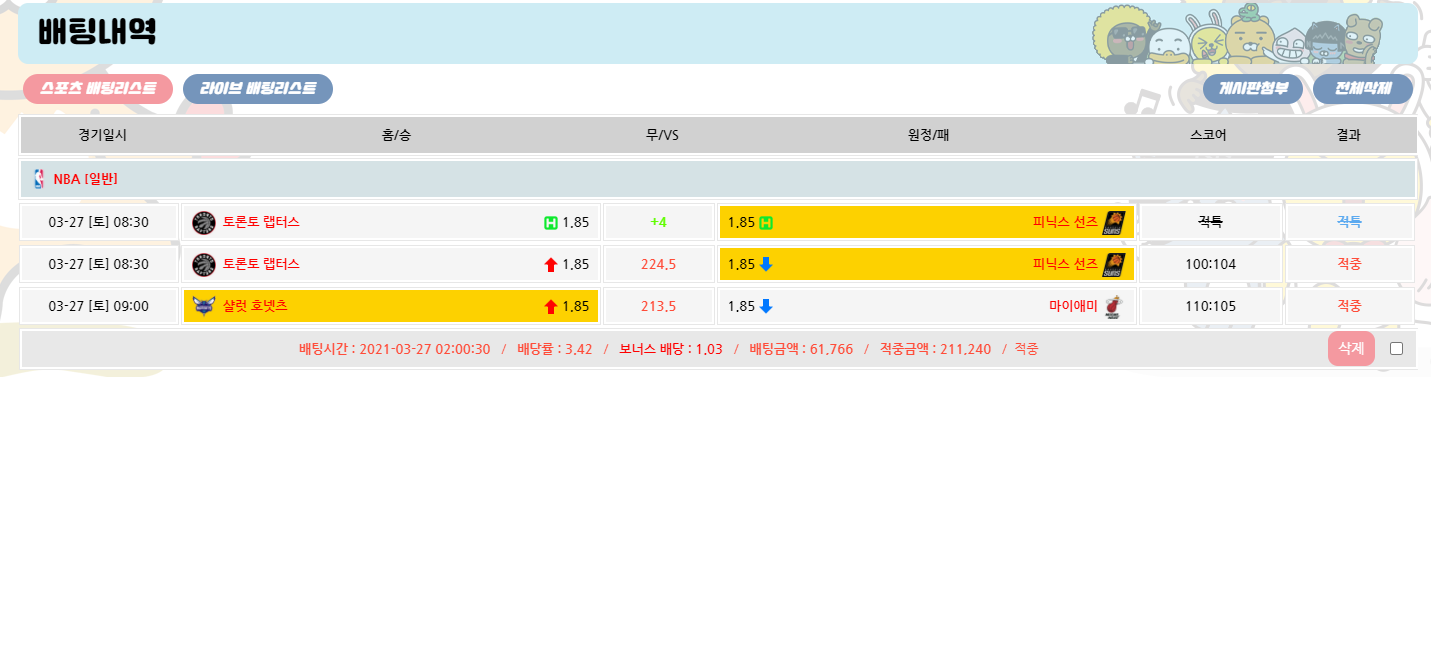Click Toronto Raptors logo in the +4 handicap row
This screenshot has width=1431, height=648.
tap(204, 222)
